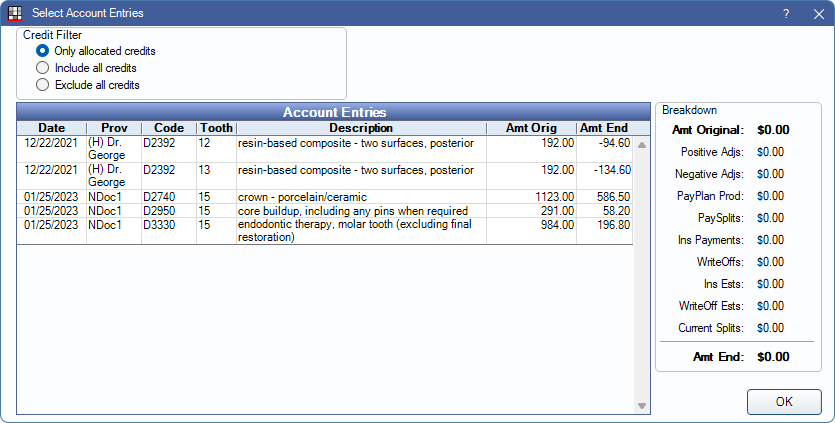Image resolution: width=835 pixels, height=423 pixels.
Task: Click the scrollbar down arrow in entries grid
Action: [x=642, y=405]
